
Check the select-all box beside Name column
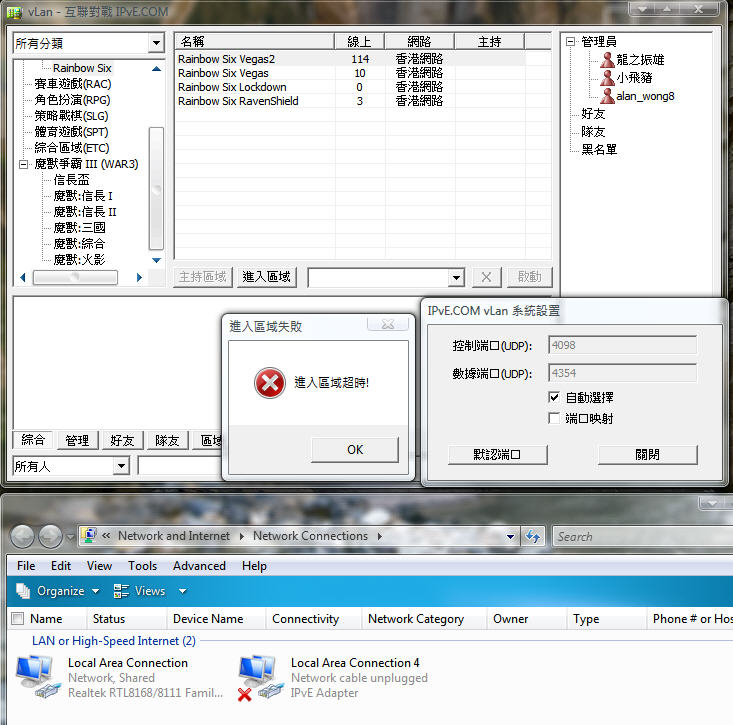pos(18,618)
